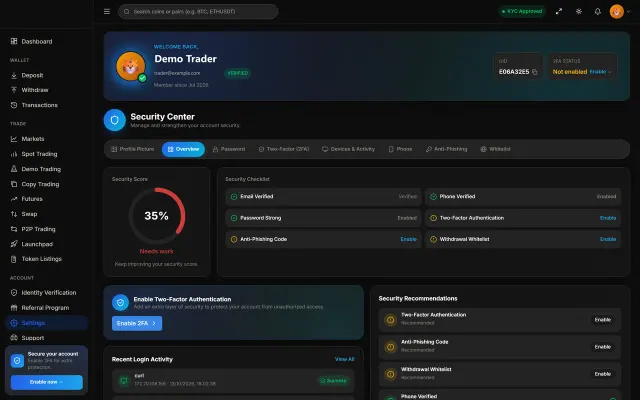Screen dimensions: 640x400
Task: Click the 35% security score ring
Action: 157,216
